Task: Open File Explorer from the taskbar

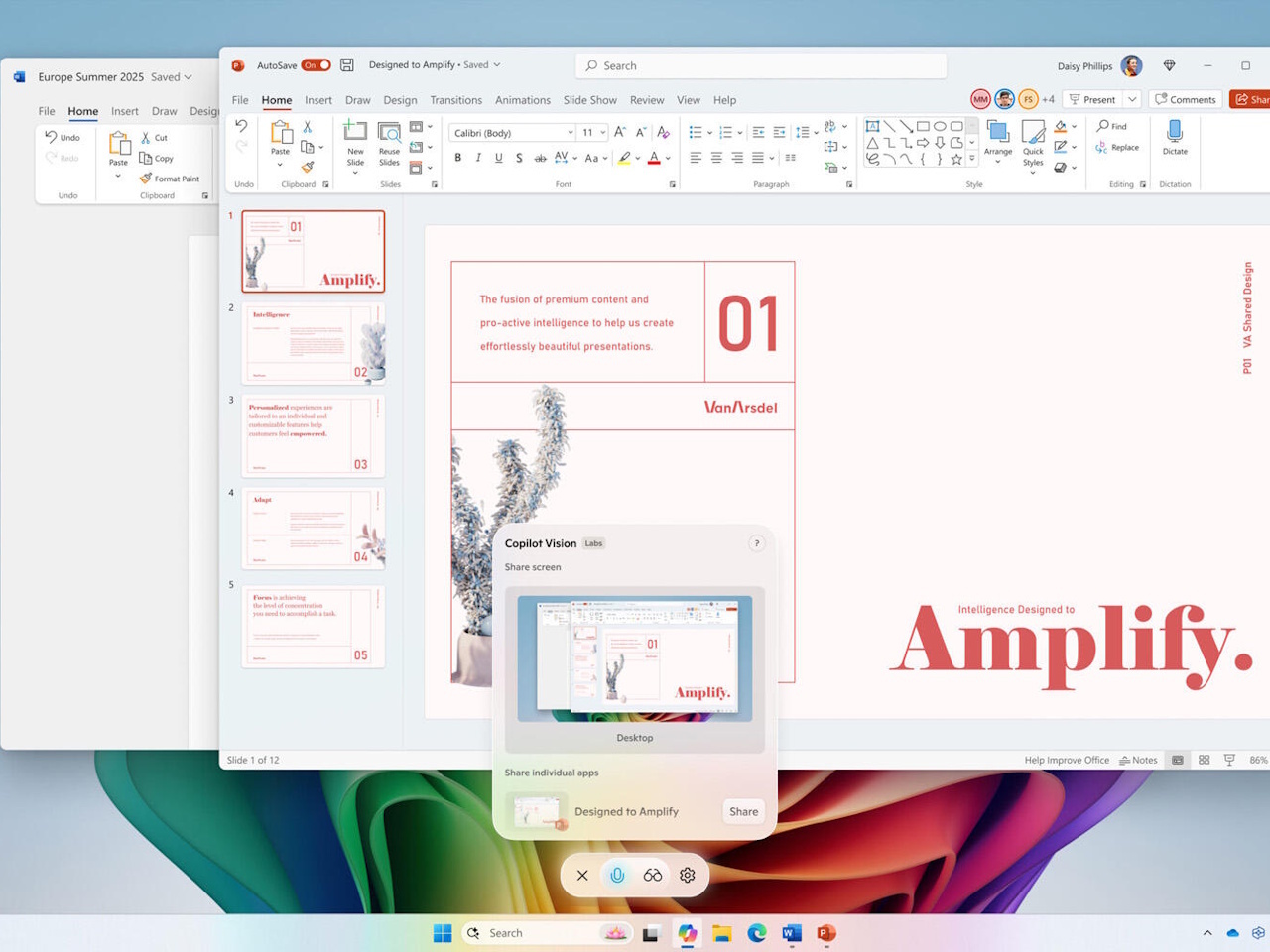Action: 722,933
